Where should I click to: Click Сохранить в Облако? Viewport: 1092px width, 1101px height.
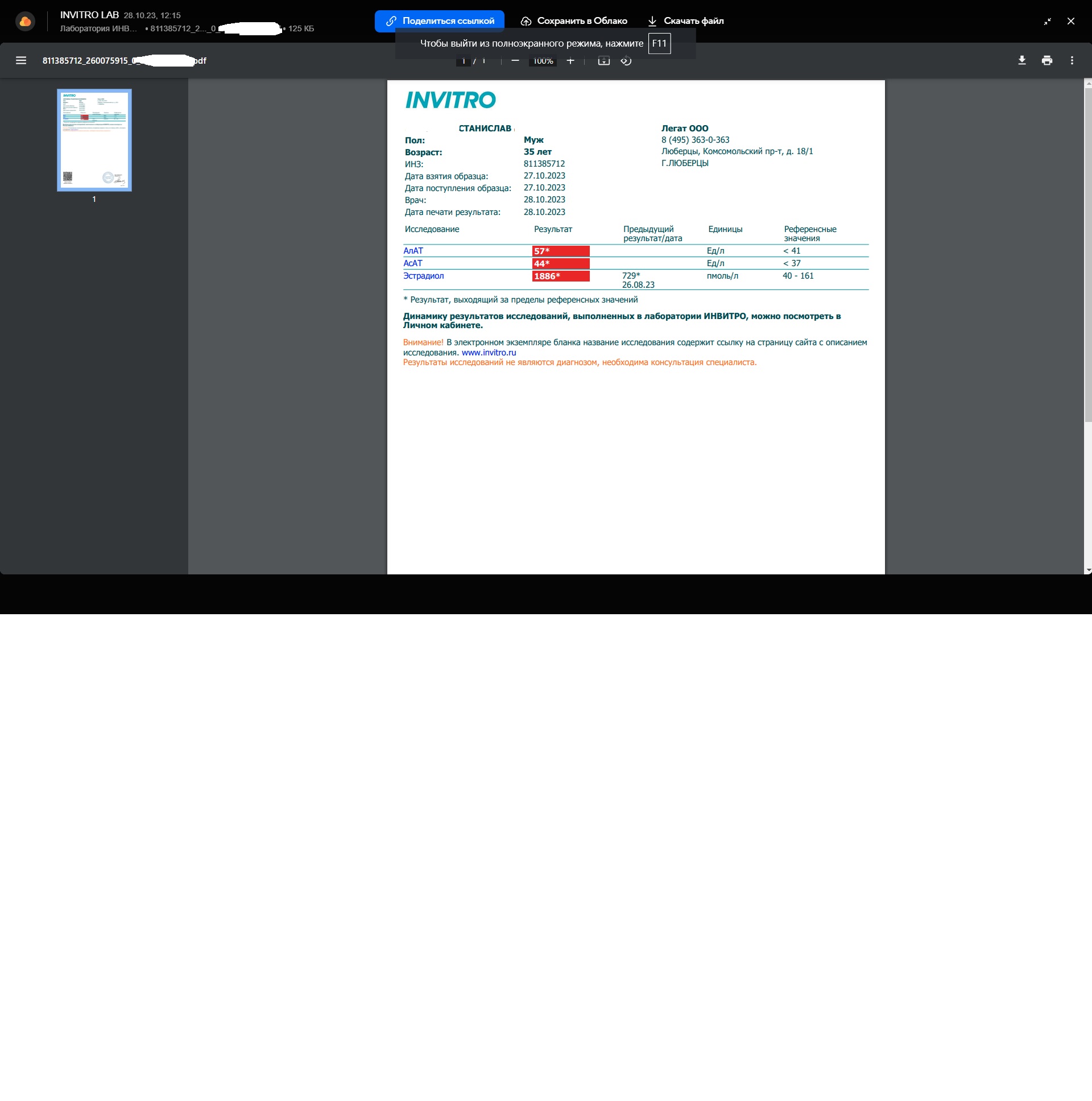[573, 21]
